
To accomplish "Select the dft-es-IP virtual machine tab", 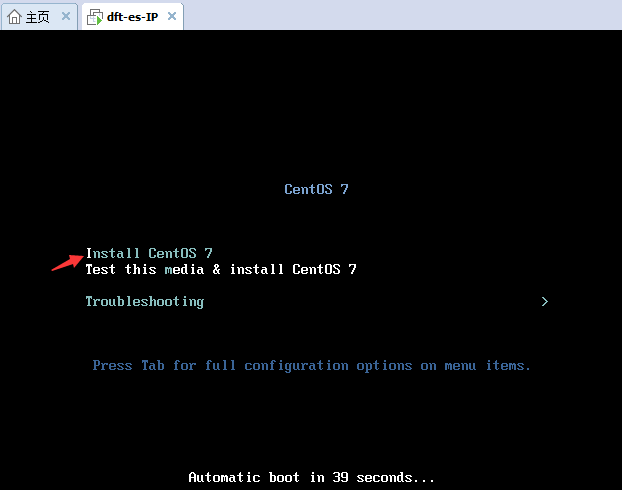I will pyautogui.click(x=132, y=17).
